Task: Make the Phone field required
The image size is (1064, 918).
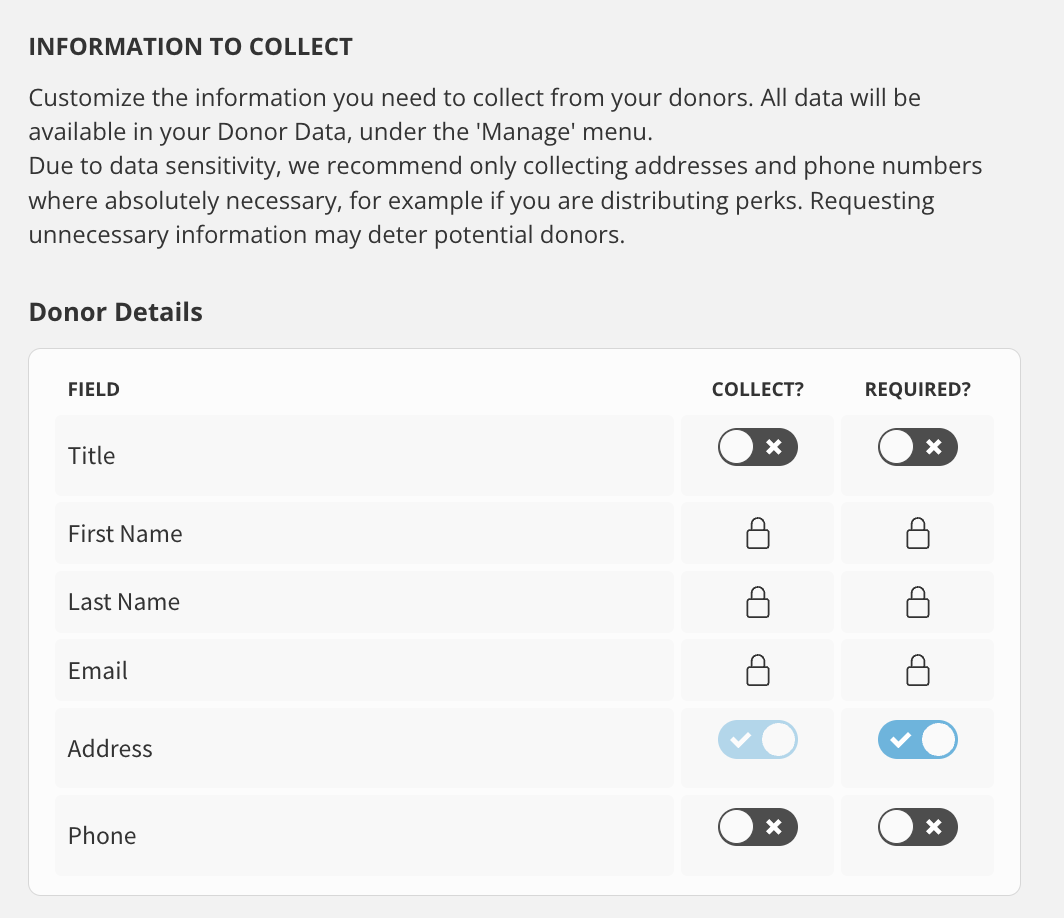Action: (x=917, y=826)
